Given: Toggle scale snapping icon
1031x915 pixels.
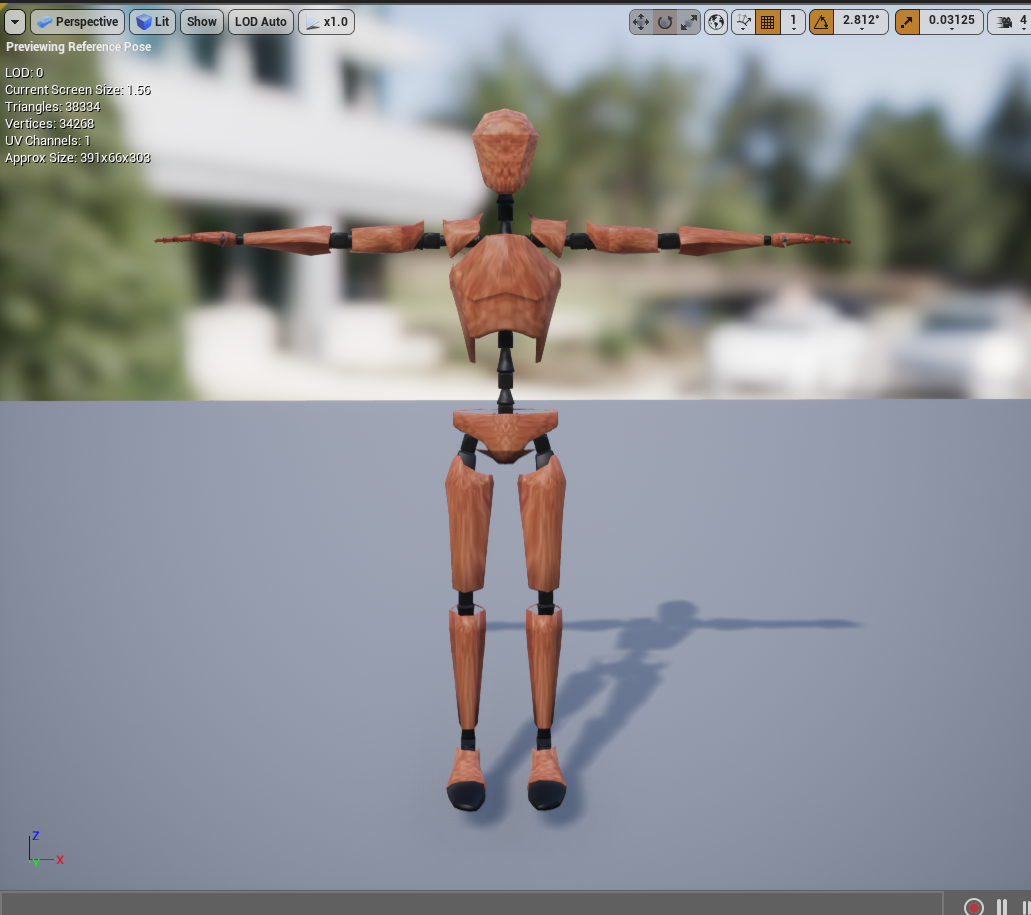Looking at the screenshot, I should coord(907,22).
